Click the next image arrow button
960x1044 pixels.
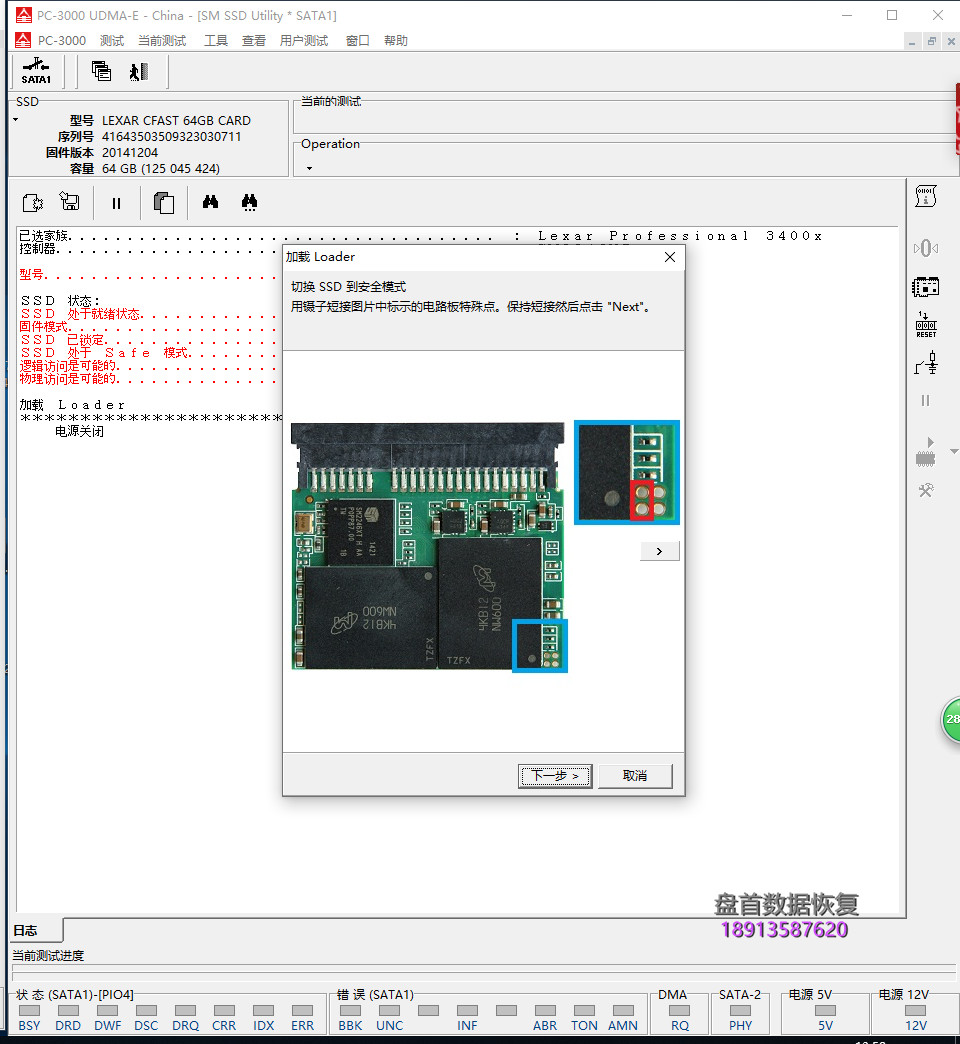pyautogui.click(x=659, y=551)
